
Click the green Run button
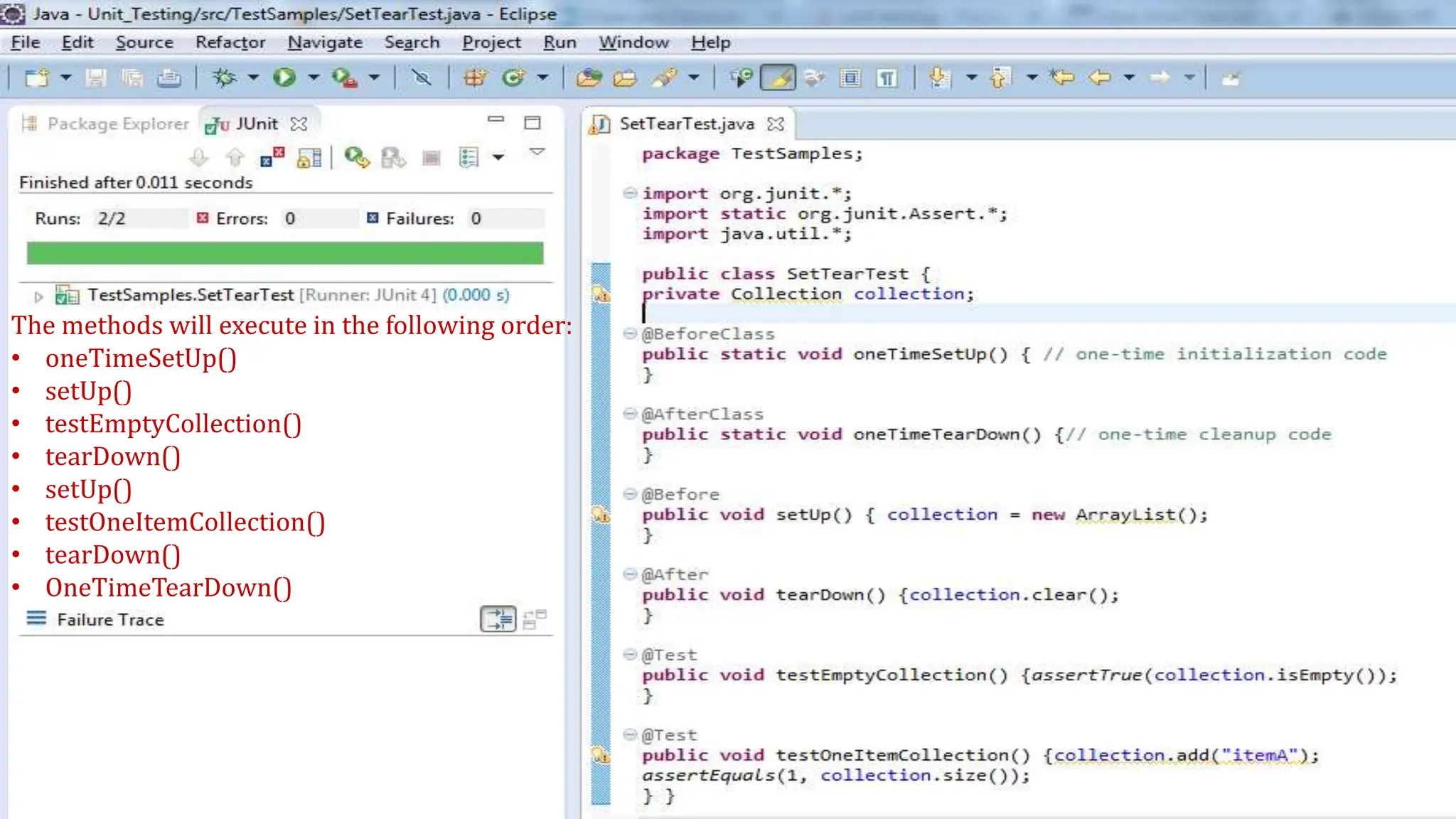pos(284,77)
